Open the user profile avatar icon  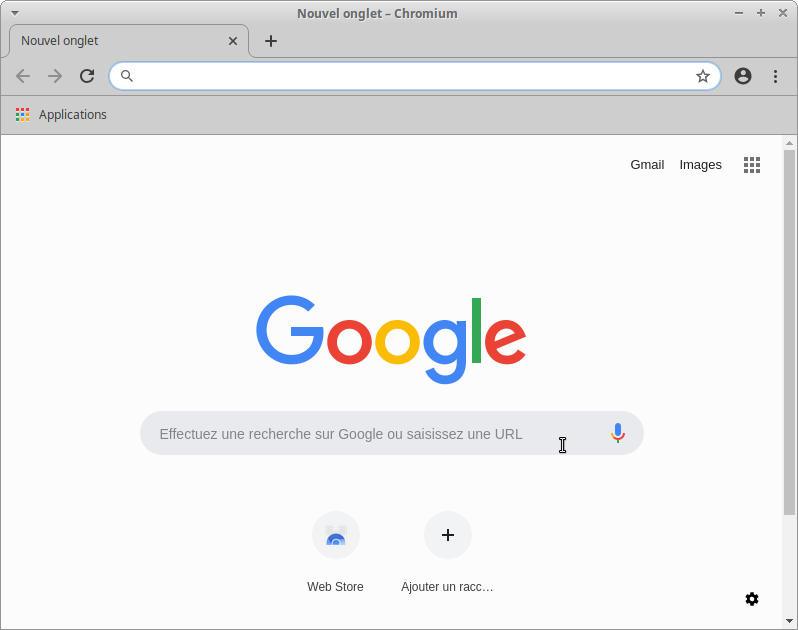743,76
